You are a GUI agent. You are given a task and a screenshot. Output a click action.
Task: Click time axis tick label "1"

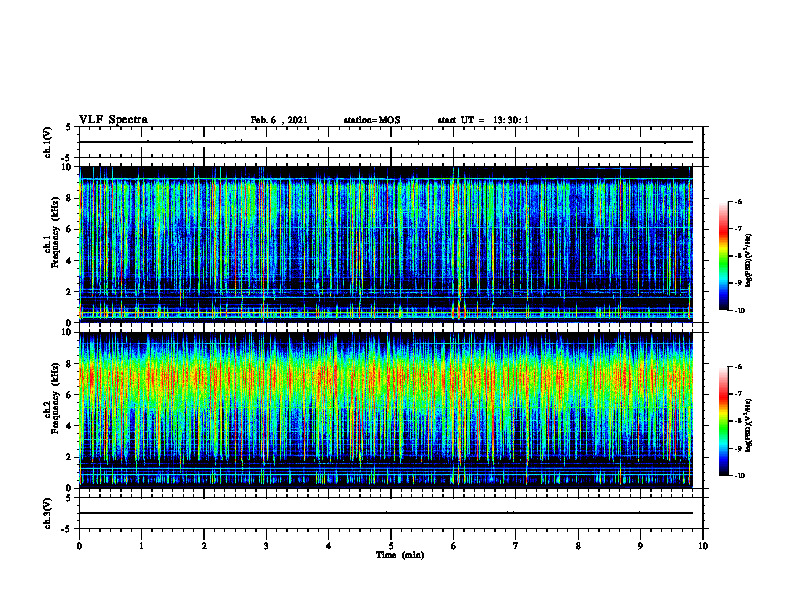click(141, 546)
